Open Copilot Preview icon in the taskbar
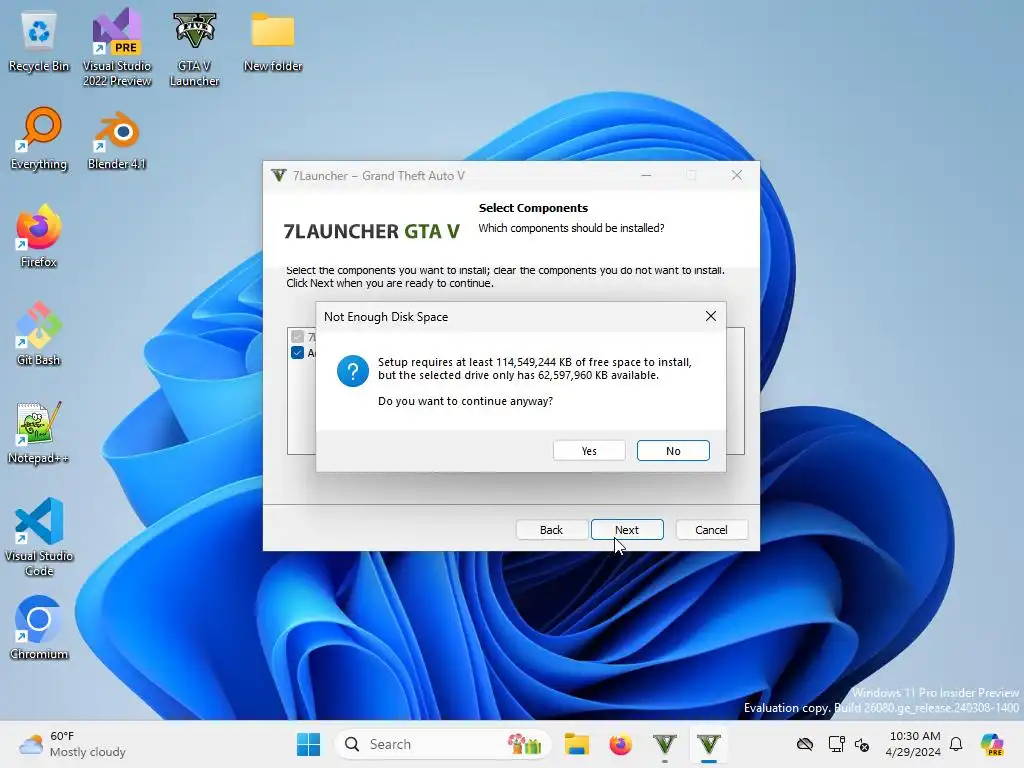 click(992, 744)
